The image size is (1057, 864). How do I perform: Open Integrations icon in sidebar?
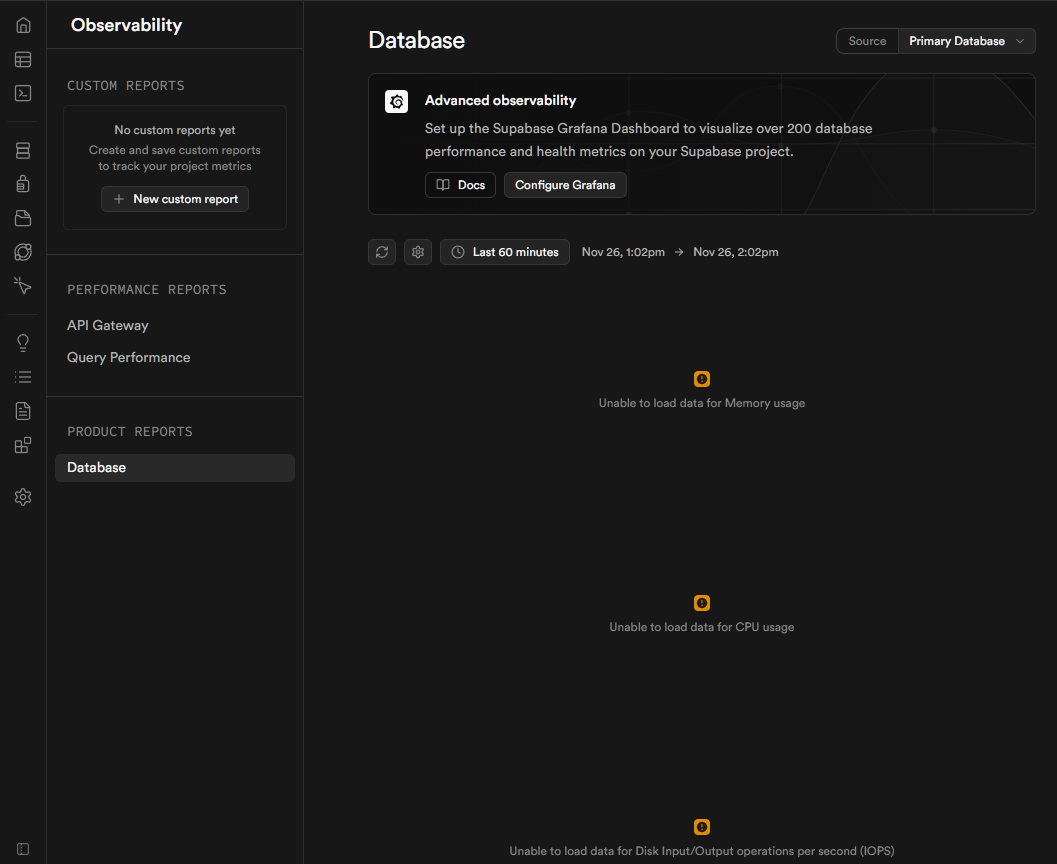point(23,445)
